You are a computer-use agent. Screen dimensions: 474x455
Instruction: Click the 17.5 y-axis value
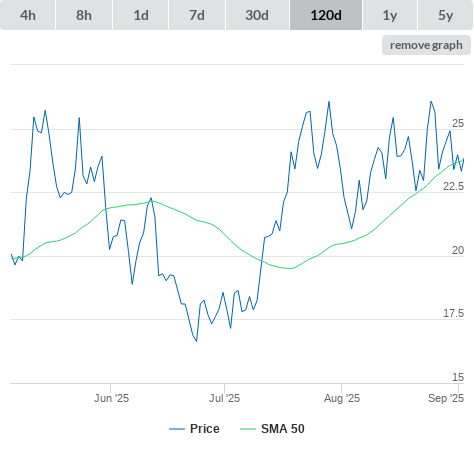click(453, 313)
